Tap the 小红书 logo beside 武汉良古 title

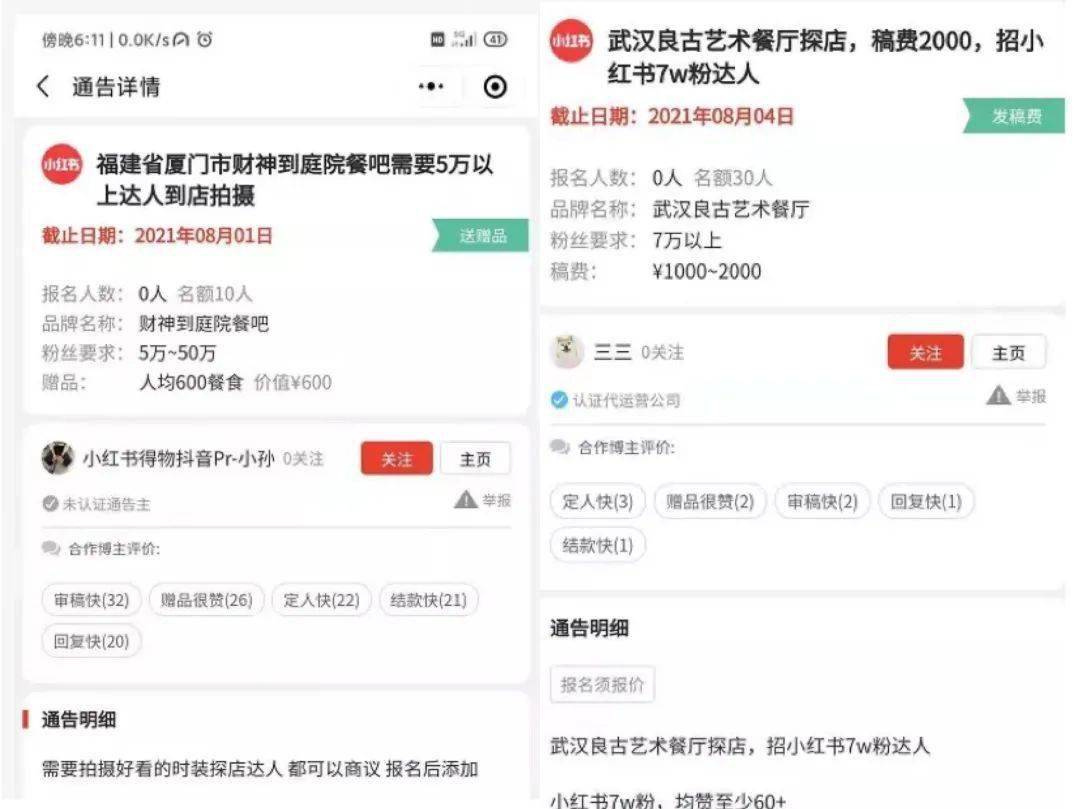[571, 41]
